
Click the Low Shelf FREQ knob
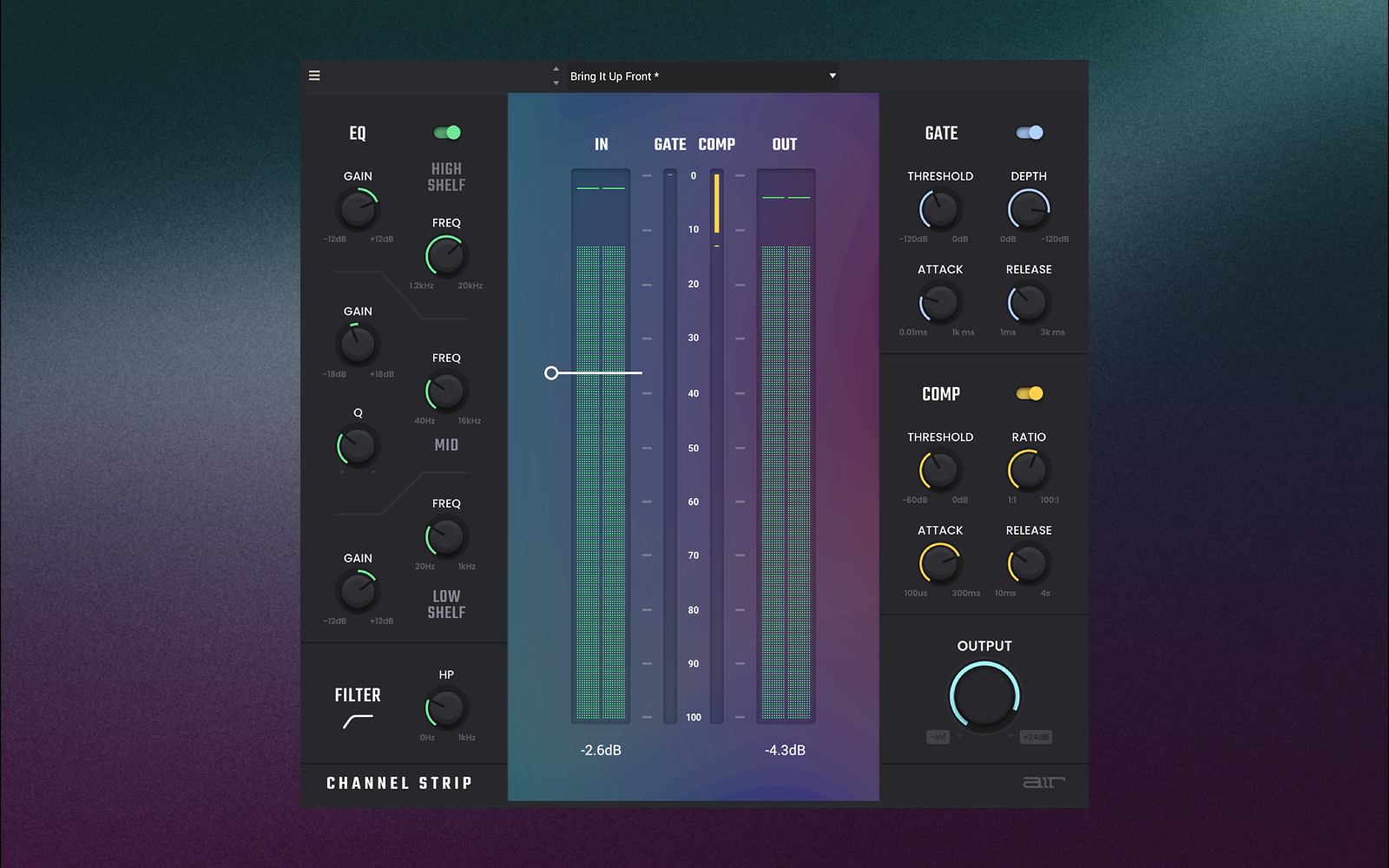(446, 538)
